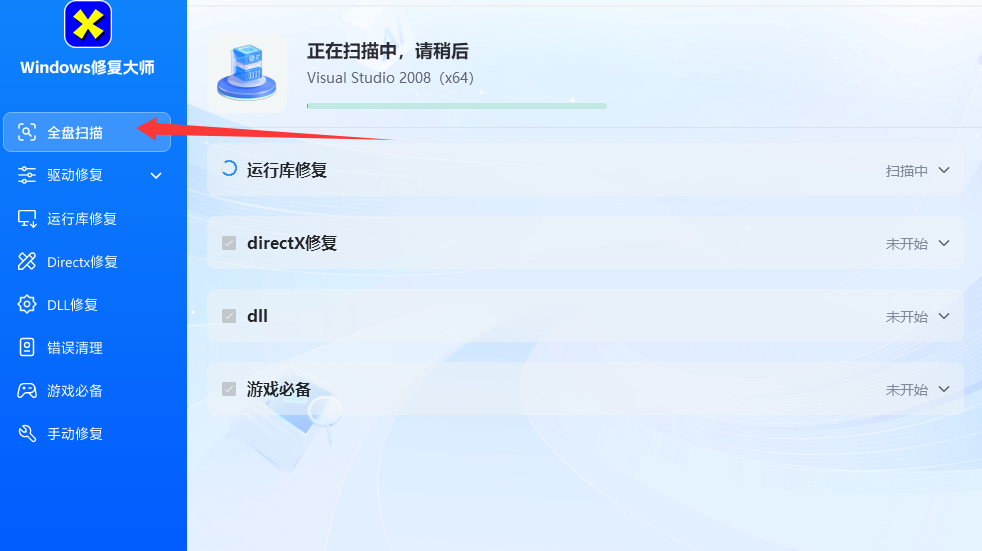The height and width of the screenshot is (551, 982).
Task: Click the scanning server illustration icon
Action: (247, 73)
